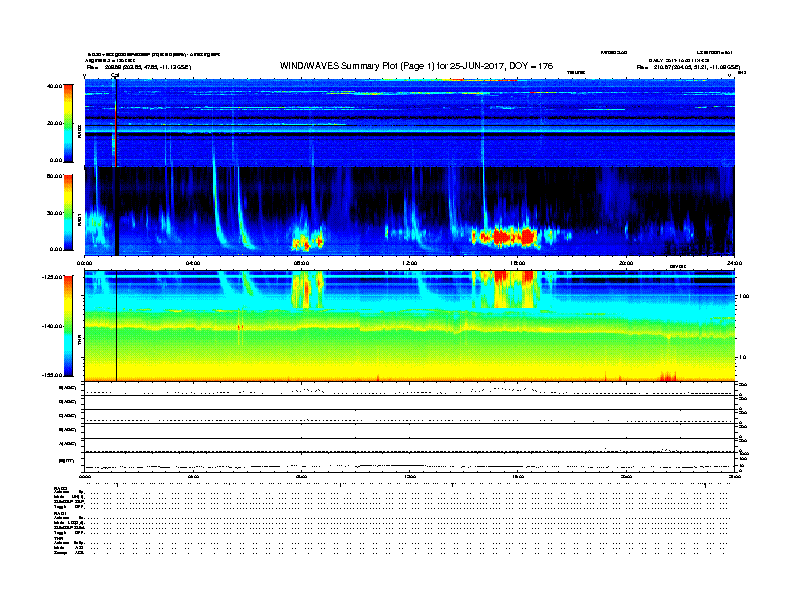Click the red burst near 08:00 in TNR panel
The image size is (792, 612).
tap(307, 290)
